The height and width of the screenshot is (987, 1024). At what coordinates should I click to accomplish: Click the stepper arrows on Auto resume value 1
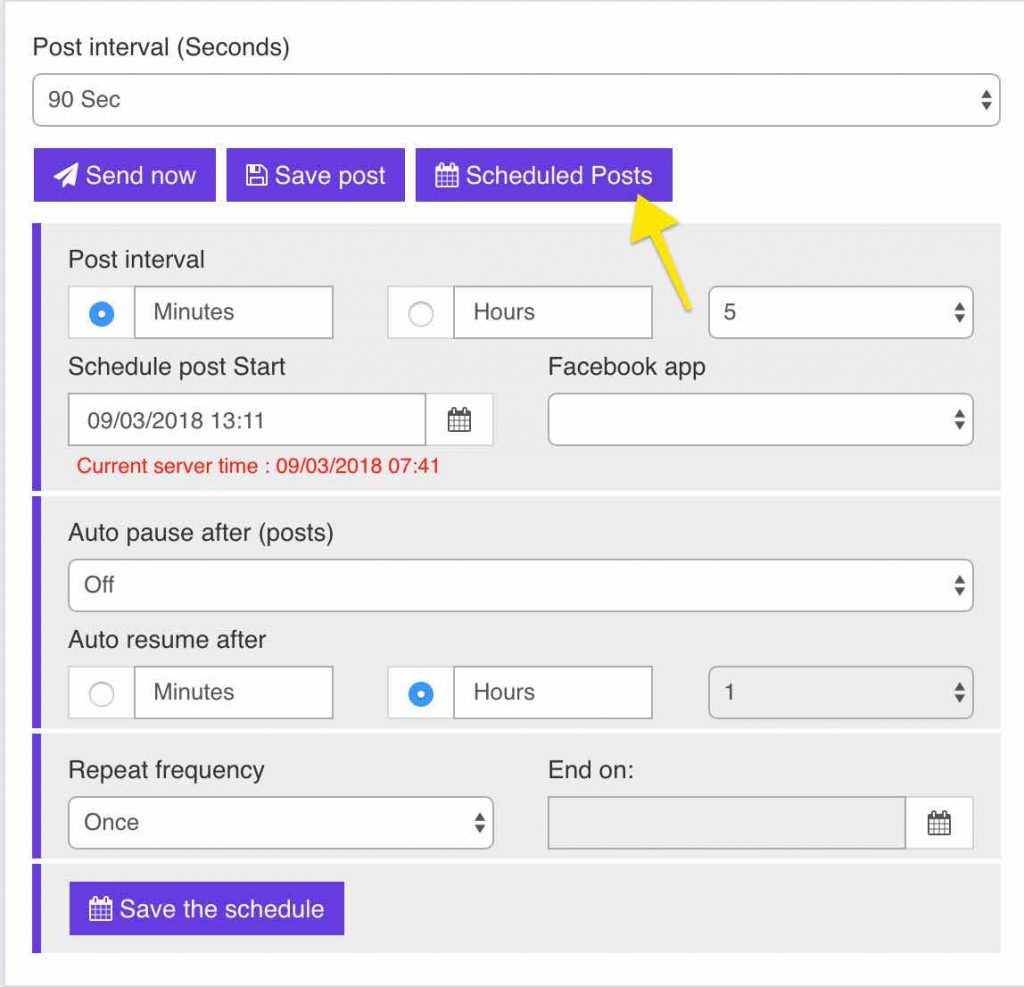pos(959,692)
